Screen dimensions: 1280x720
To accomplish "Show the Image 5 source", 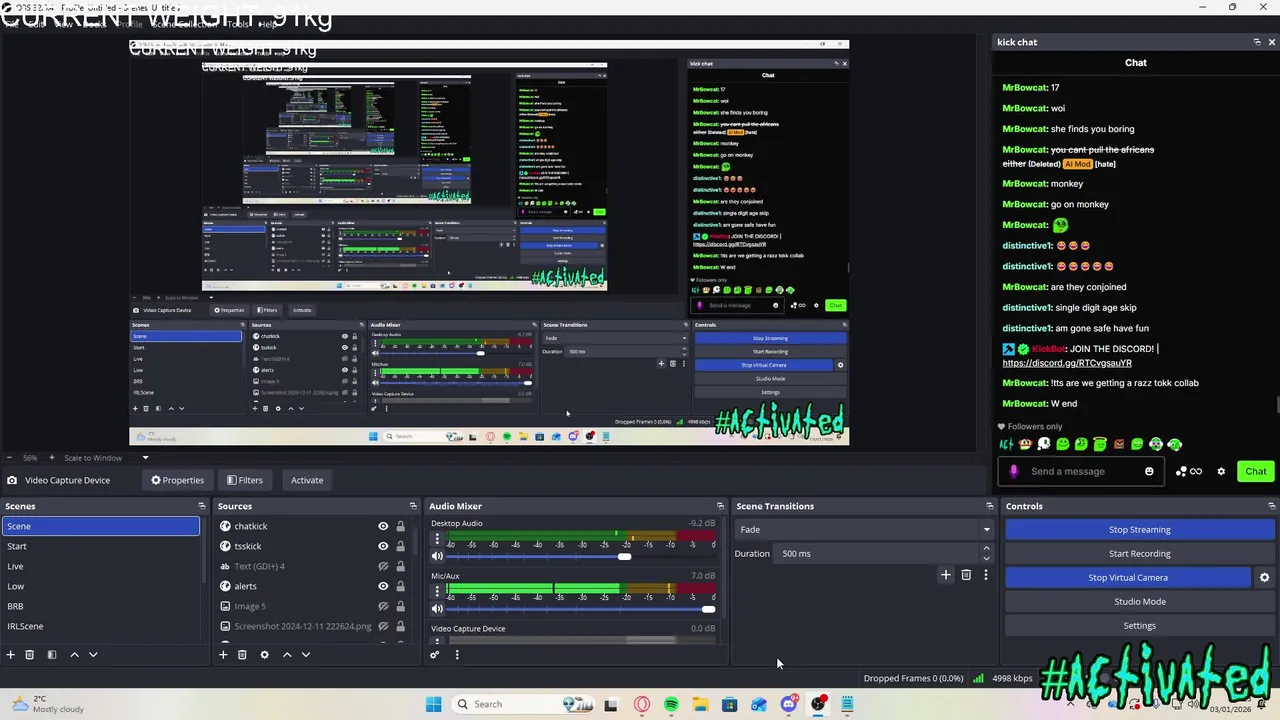I will [x=383, y=606].
